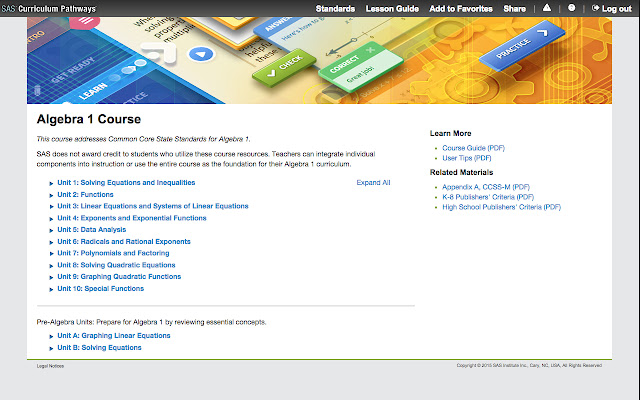Open Unit 1: Solving Equations and Inequalities

pos(126,182)
